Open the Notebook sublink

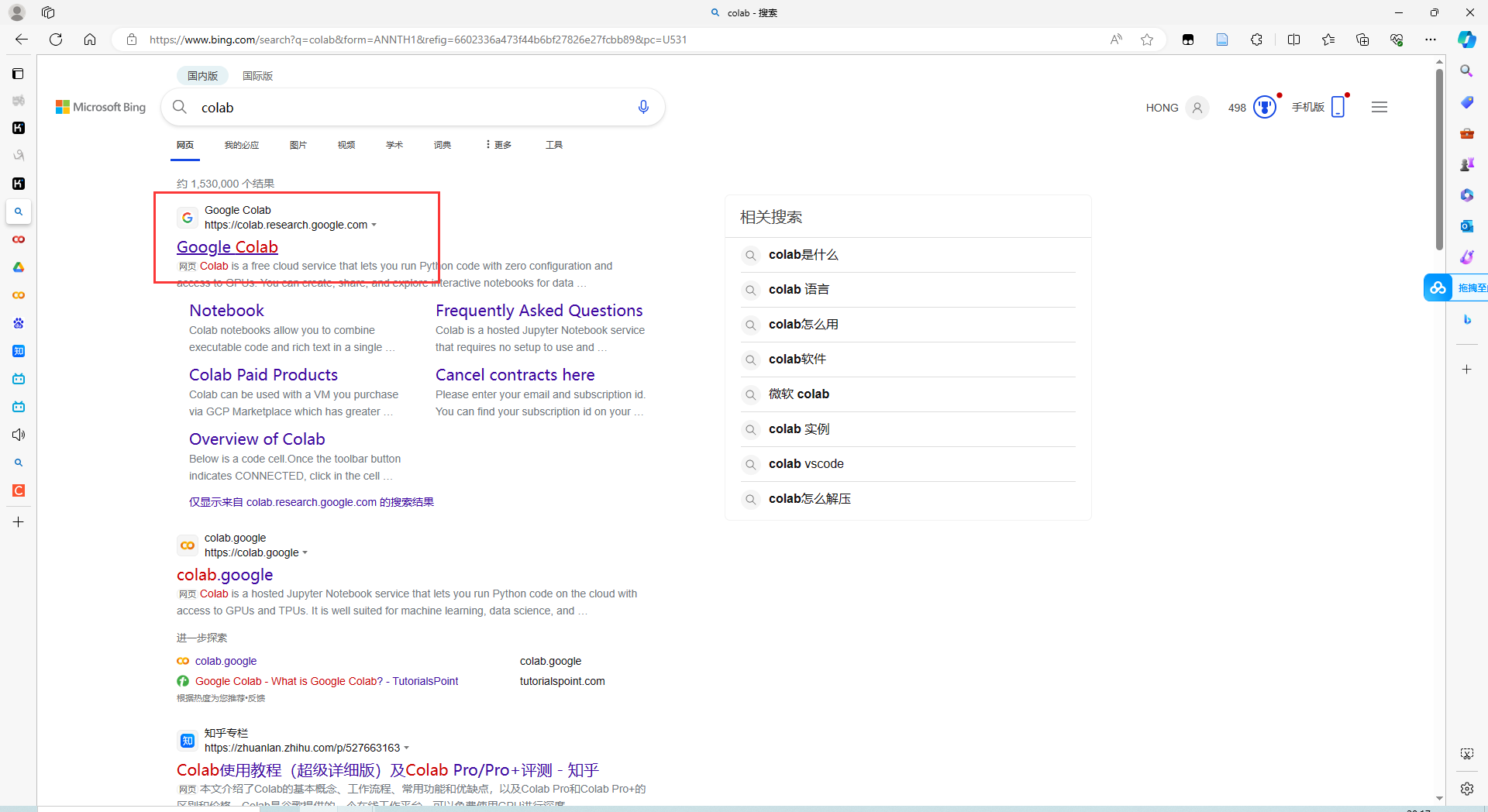tap(226, 311)
